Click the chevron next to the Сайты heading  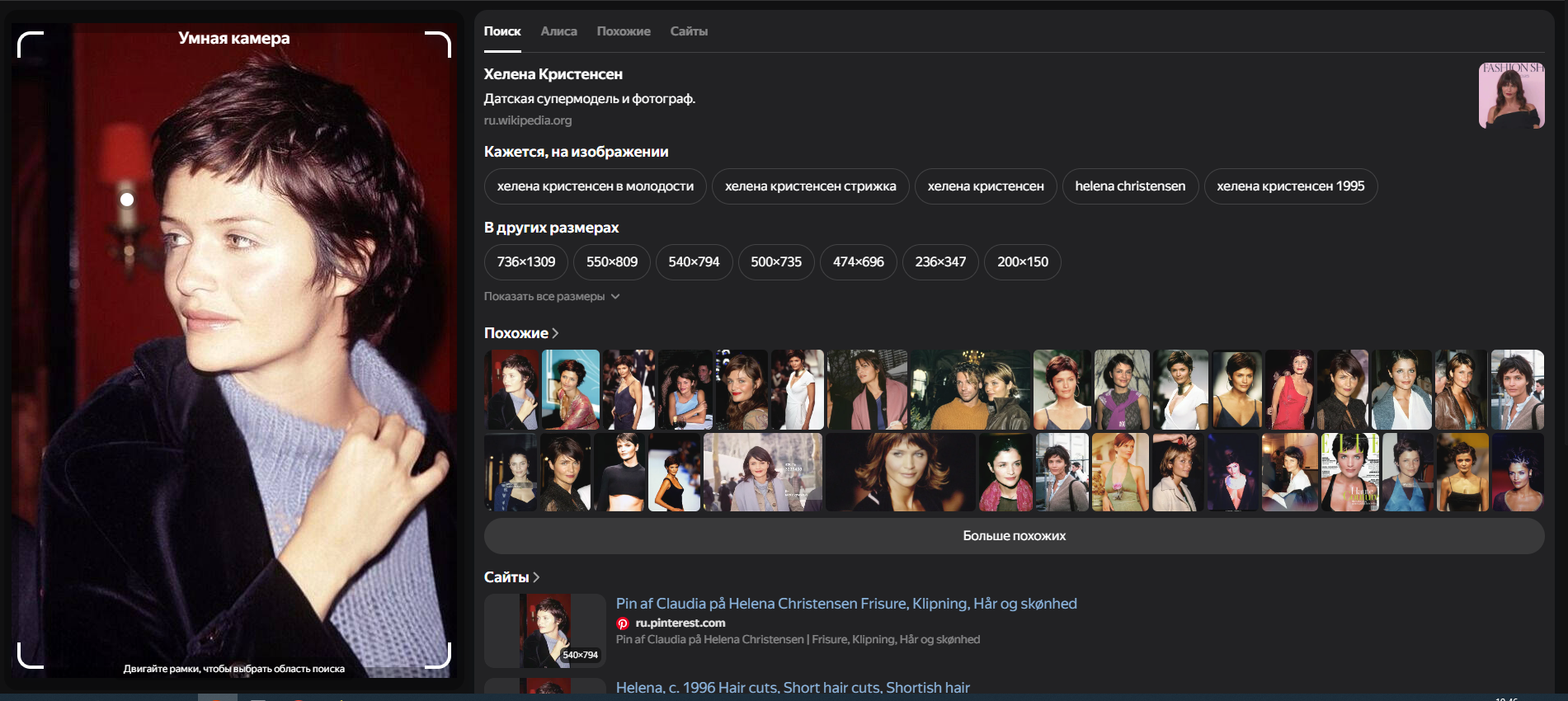point(536,577)
